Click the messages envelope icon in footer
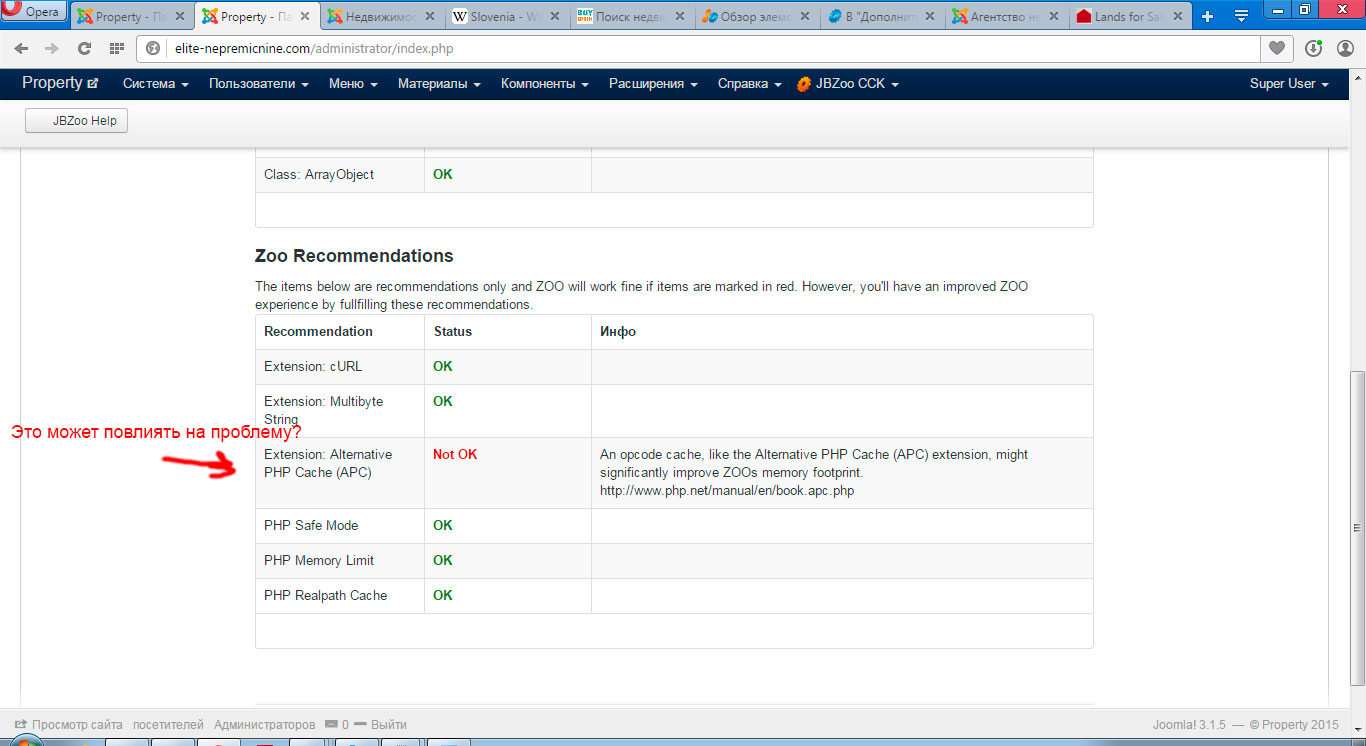This screenshot has height=746, width=1366. [331, 724]
